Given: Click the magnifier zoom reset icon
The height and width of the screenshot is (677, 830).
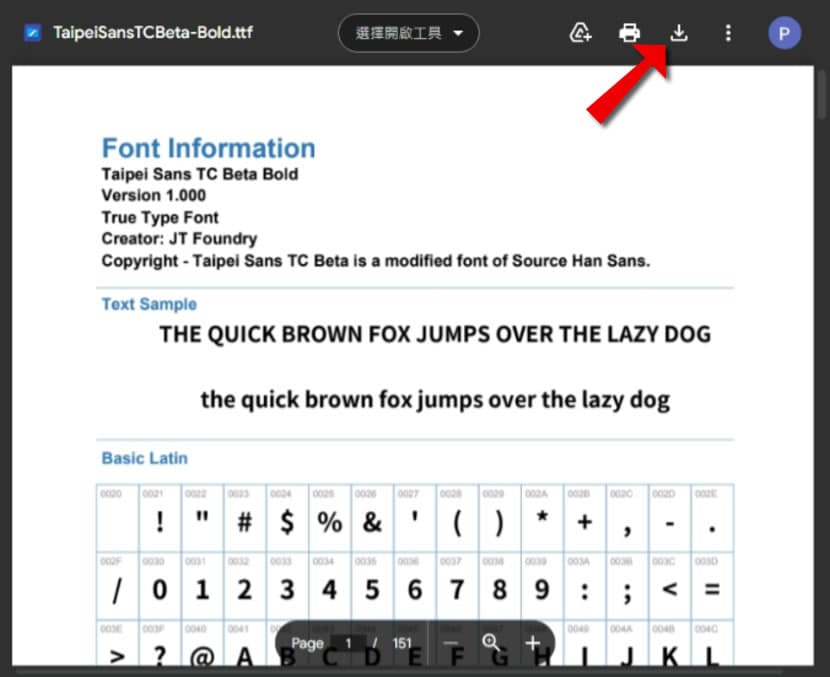Looking at the screenshot, I should click(x=491, y=643).
